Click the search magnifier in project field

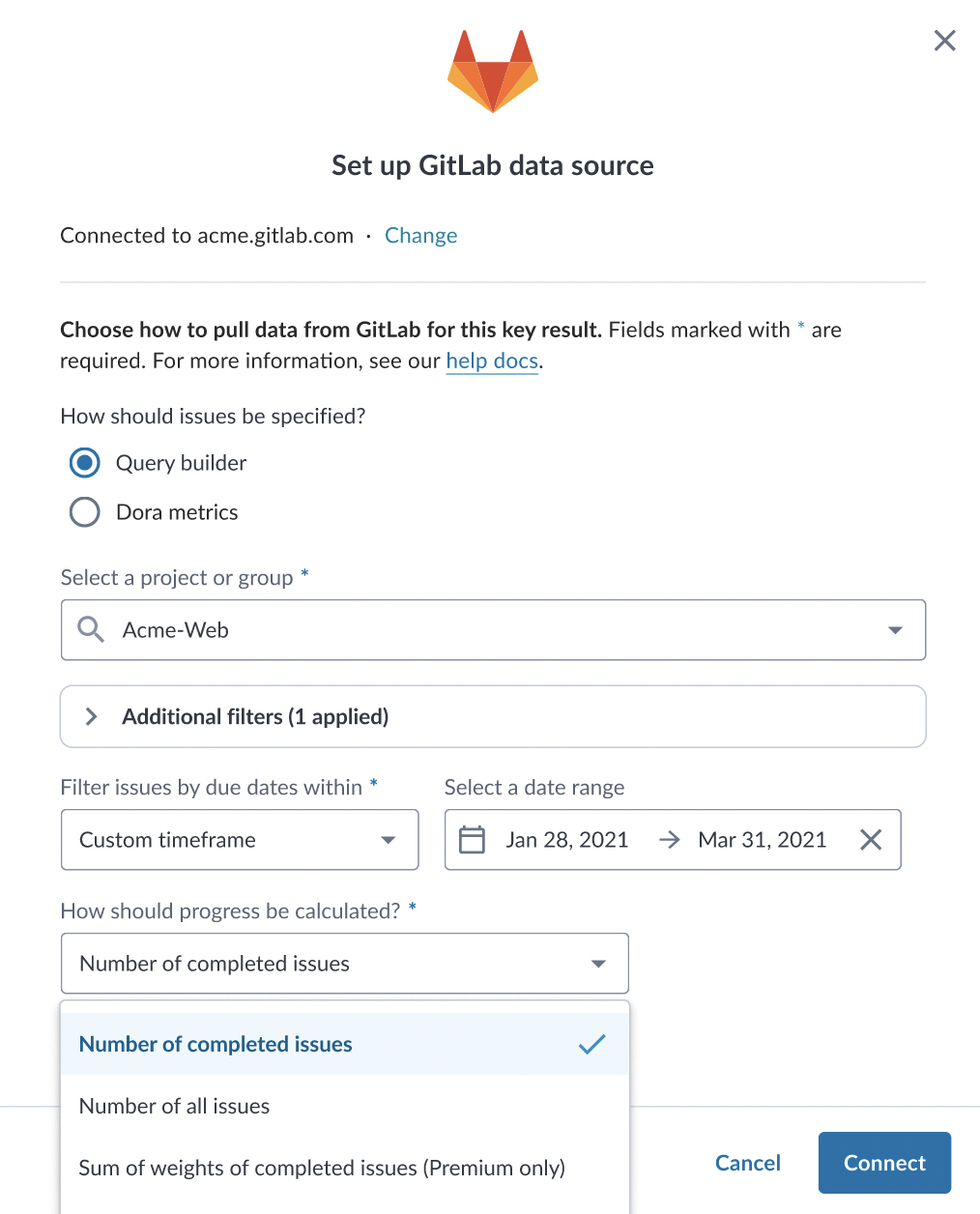coord(91,629)
